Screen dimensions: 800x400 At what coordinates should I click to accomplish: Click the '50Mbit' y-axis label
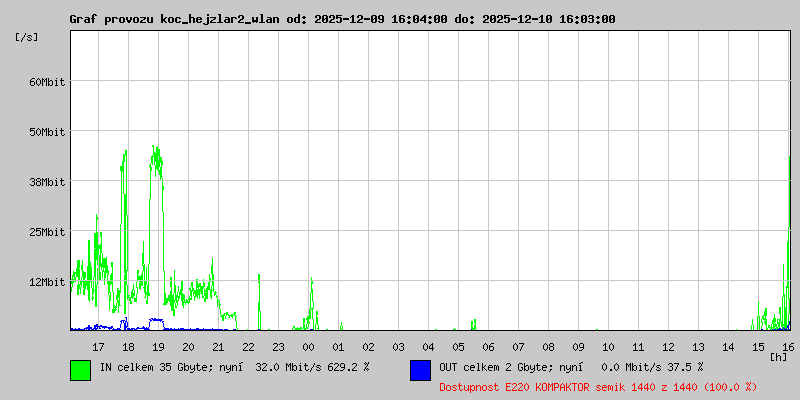[47, 132]
